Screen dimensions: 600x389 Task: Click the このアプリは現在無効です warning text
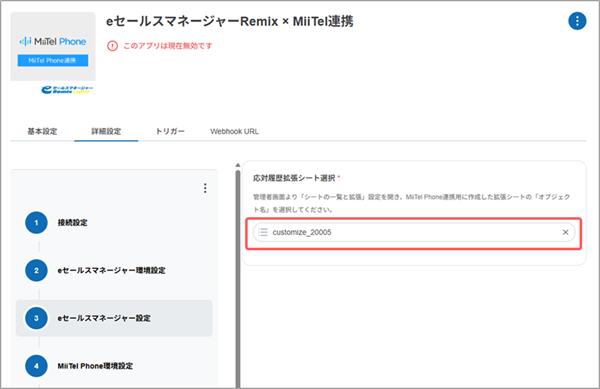coord(168,46)
